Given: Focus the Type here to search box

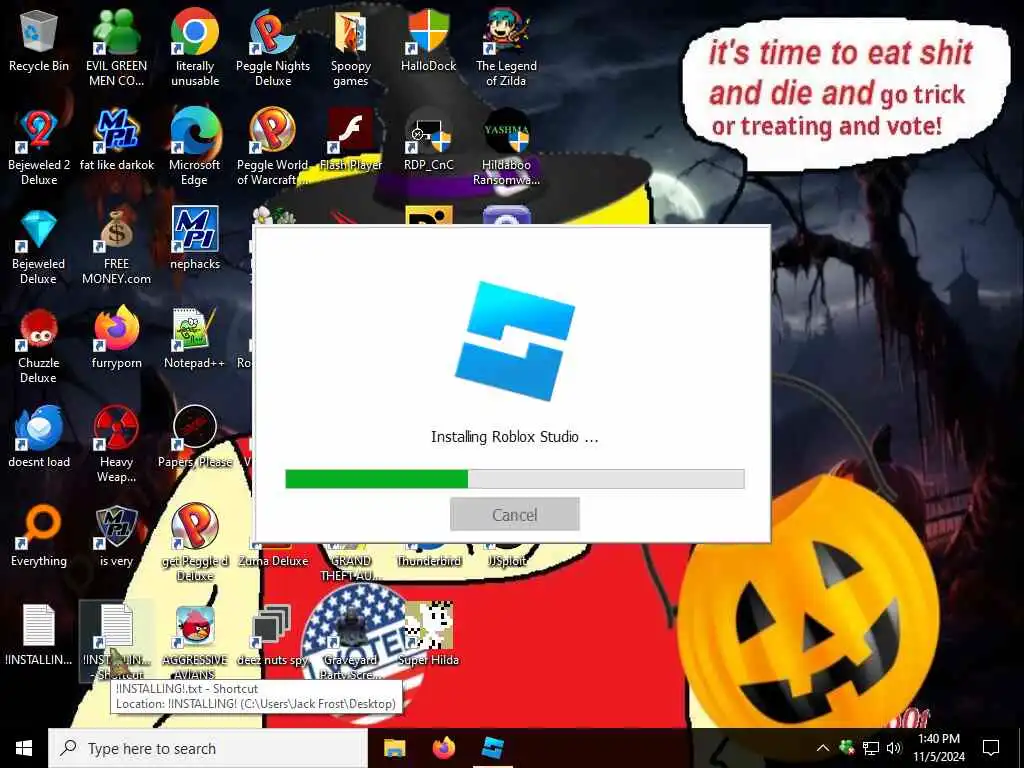Looking at the screenshot, I should point(208,748).
